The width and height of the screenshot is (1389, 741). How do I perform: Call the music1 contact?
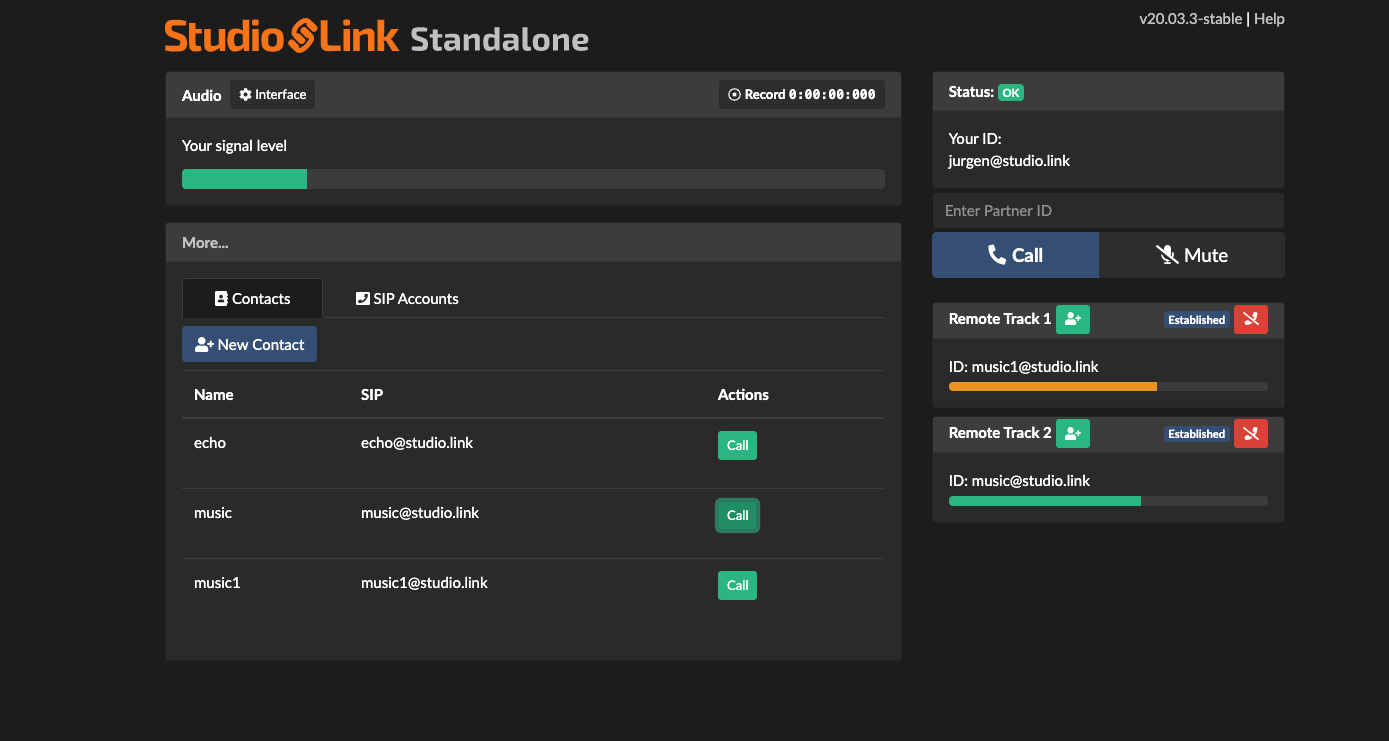(737, 586)
